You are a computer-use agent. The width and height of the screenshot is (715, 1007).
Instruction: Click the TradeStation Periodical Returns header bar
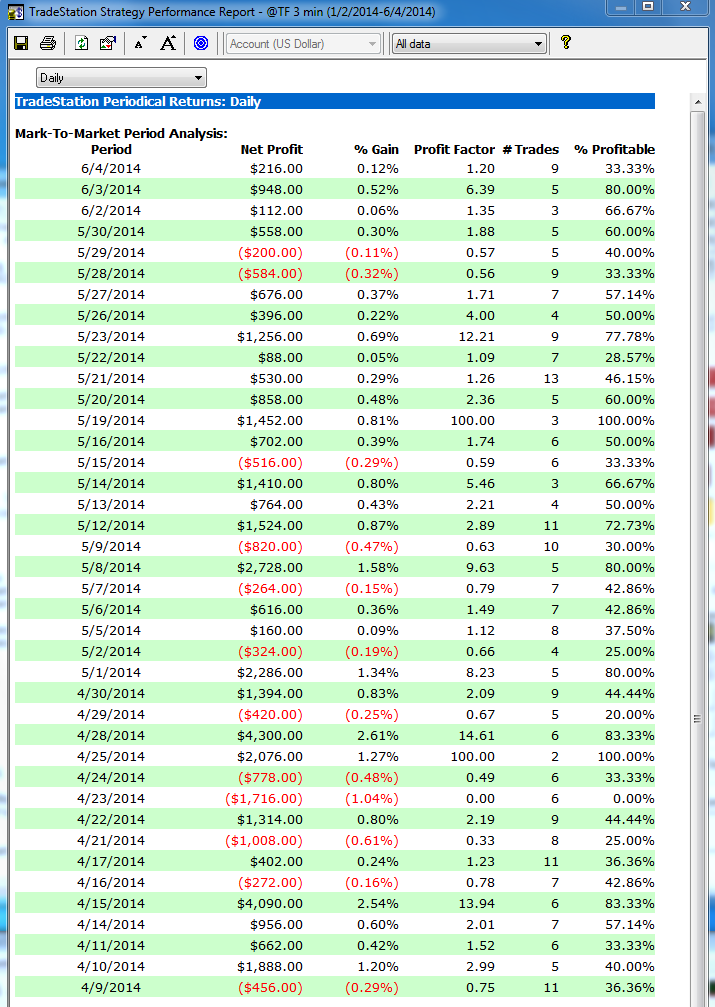(334, 101)
